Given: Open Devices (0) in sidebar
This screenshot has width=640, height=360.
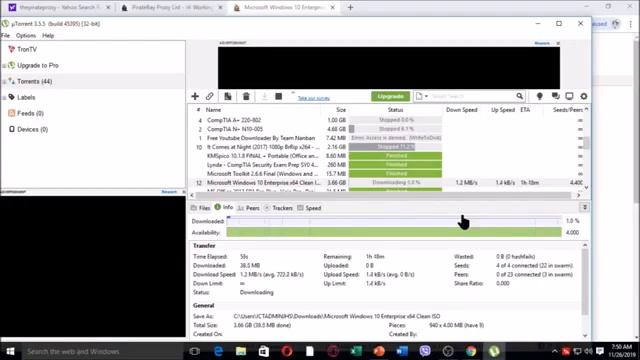Looking at the screenshot, I should [32, 129].
